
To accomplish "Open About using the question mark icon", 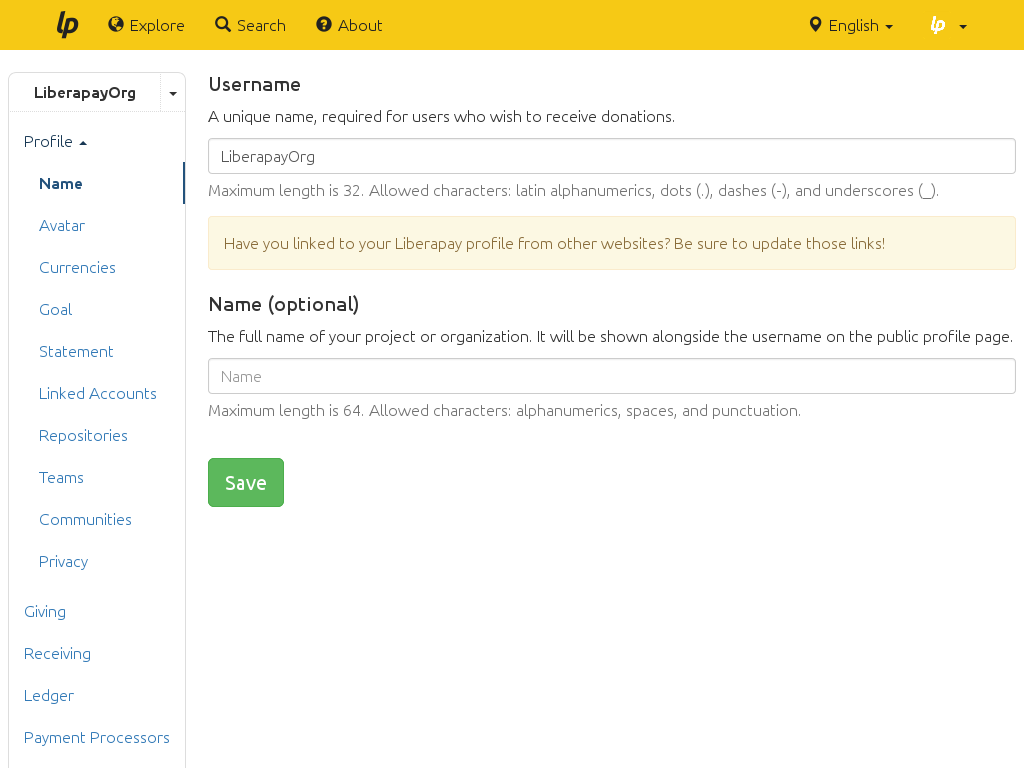I will [322, 25].
